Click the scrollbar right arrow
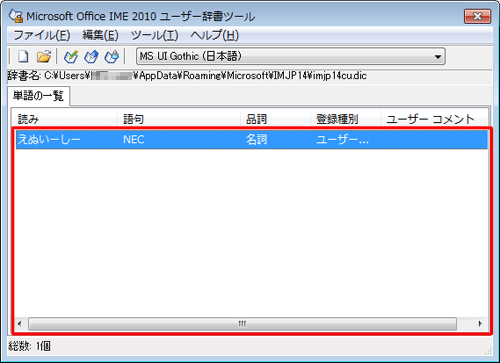The height and width of the screenshot is (363, 500). tap(480, 324)
